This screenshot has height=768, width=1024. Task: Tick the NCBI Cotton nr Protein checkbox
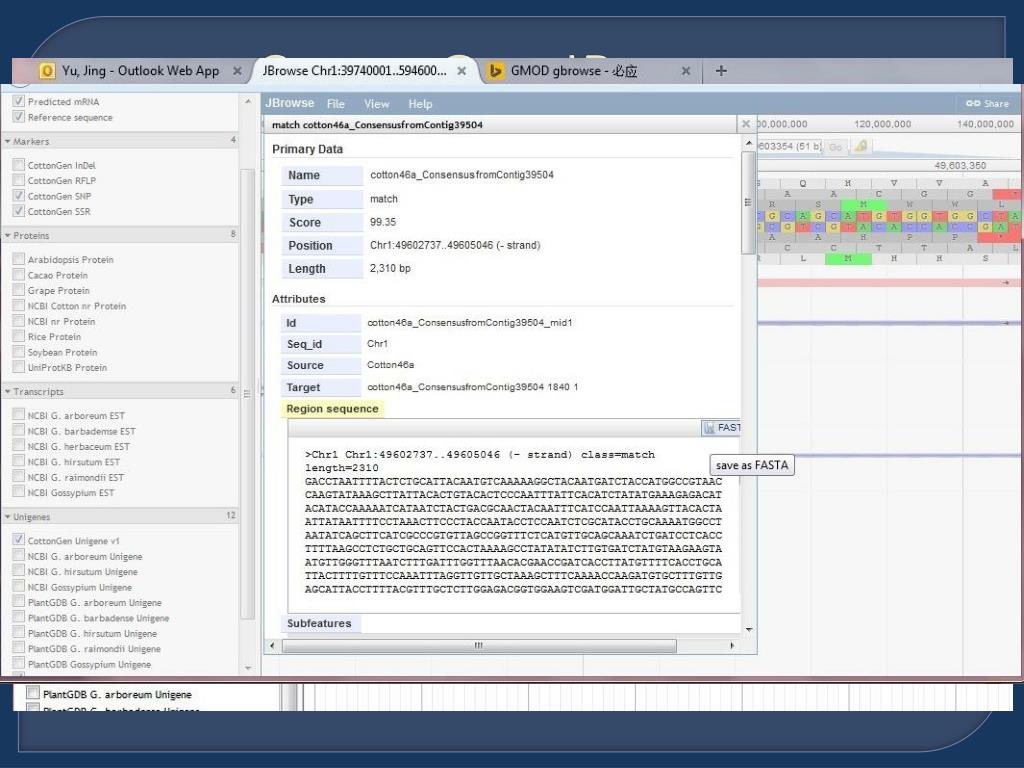coord(18,306)
